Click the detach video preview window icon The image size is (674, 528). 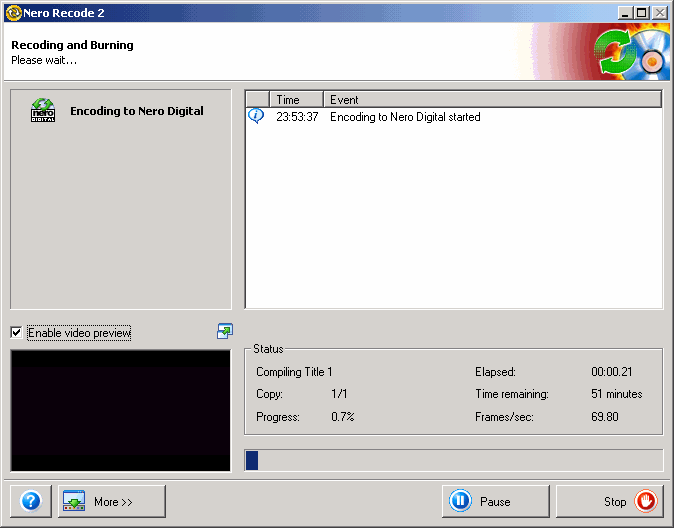pyautogui.click(x=224, y=331)
